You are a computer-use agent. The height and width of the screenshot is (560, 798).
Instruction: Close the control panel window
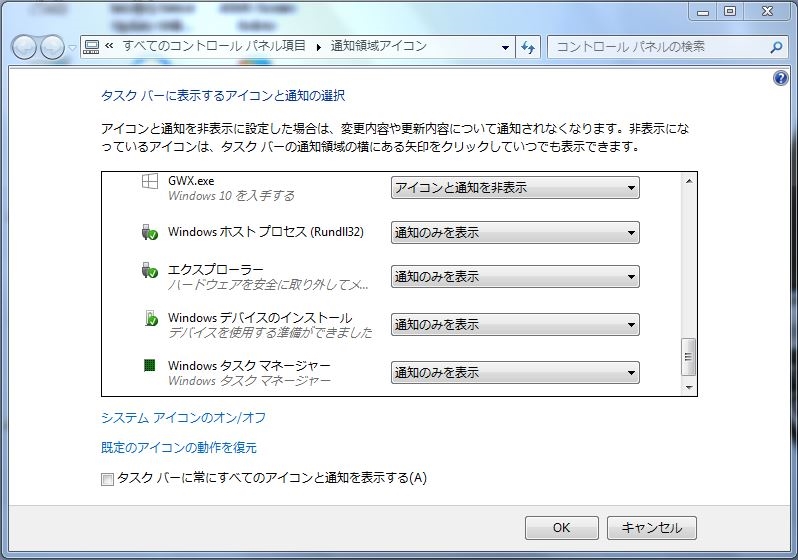click(x=767, y=11)
